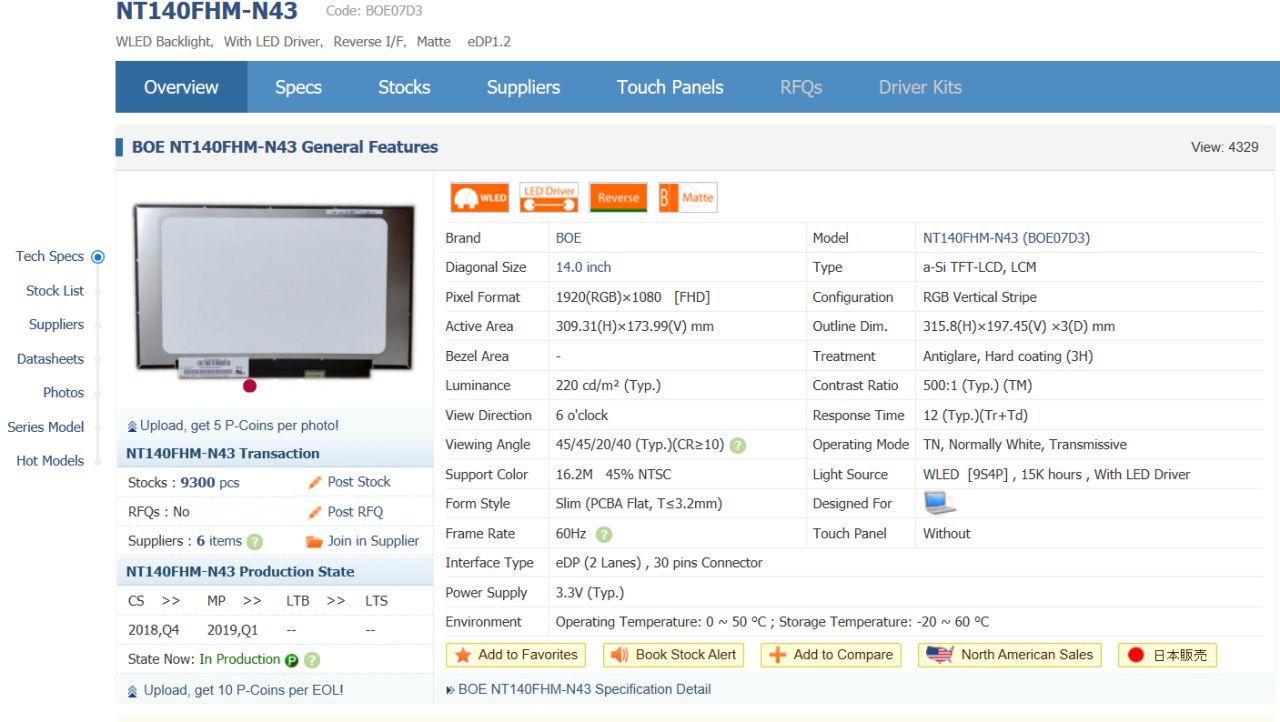Click the laptop icon in Designed For
The width and height of the screenshot is (1280, 722).
coord(939,503)
